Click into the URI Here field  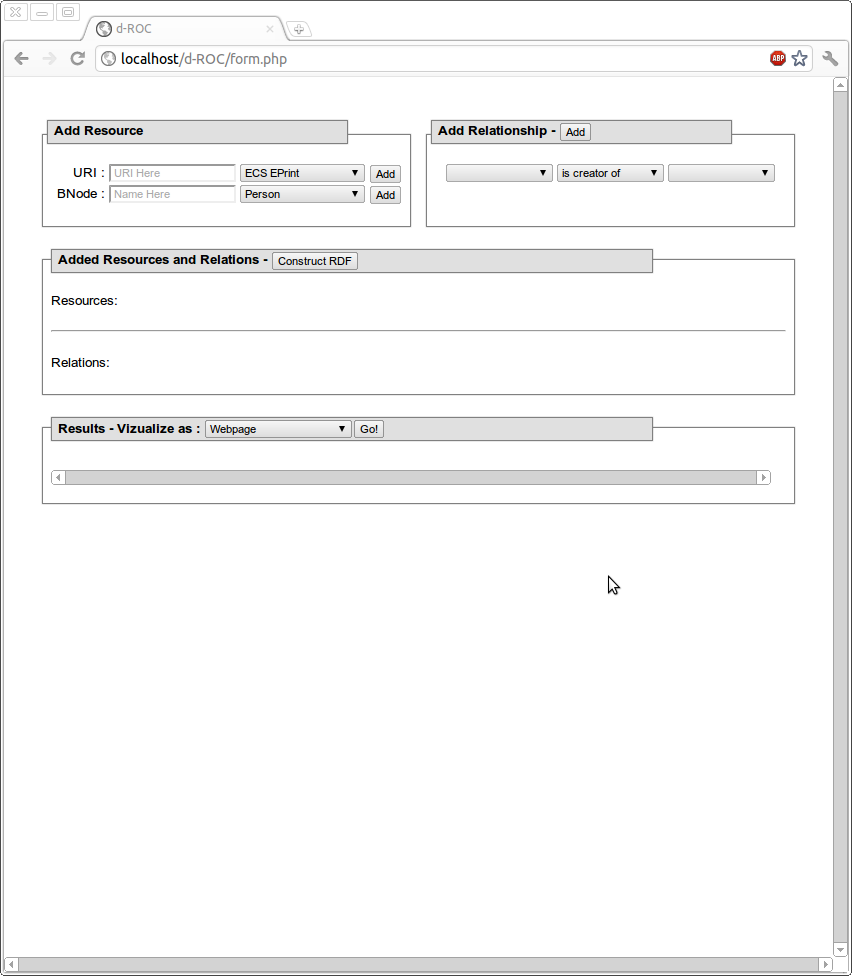pyautogui.click(x=172, y=173)
